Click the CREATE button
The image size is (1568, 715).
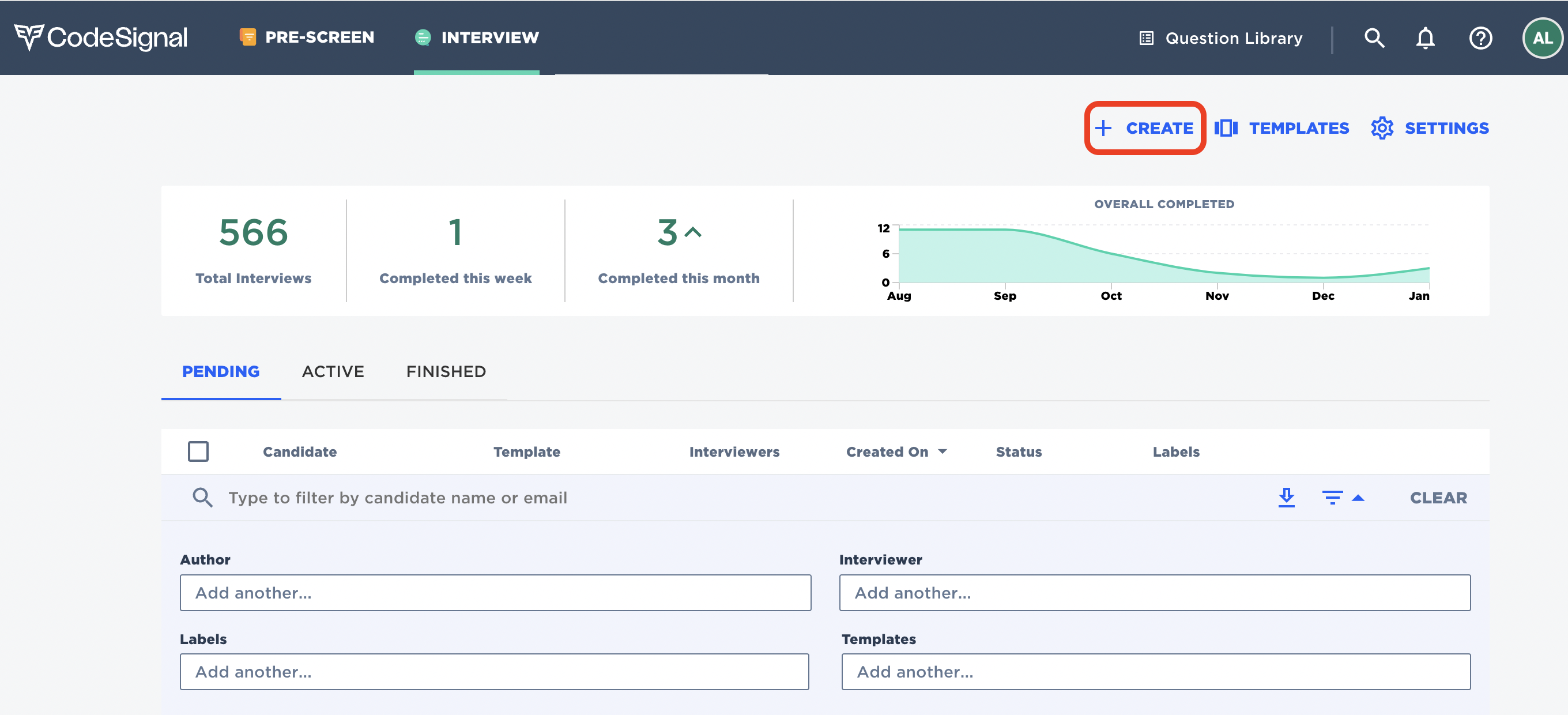(1145, 128)
